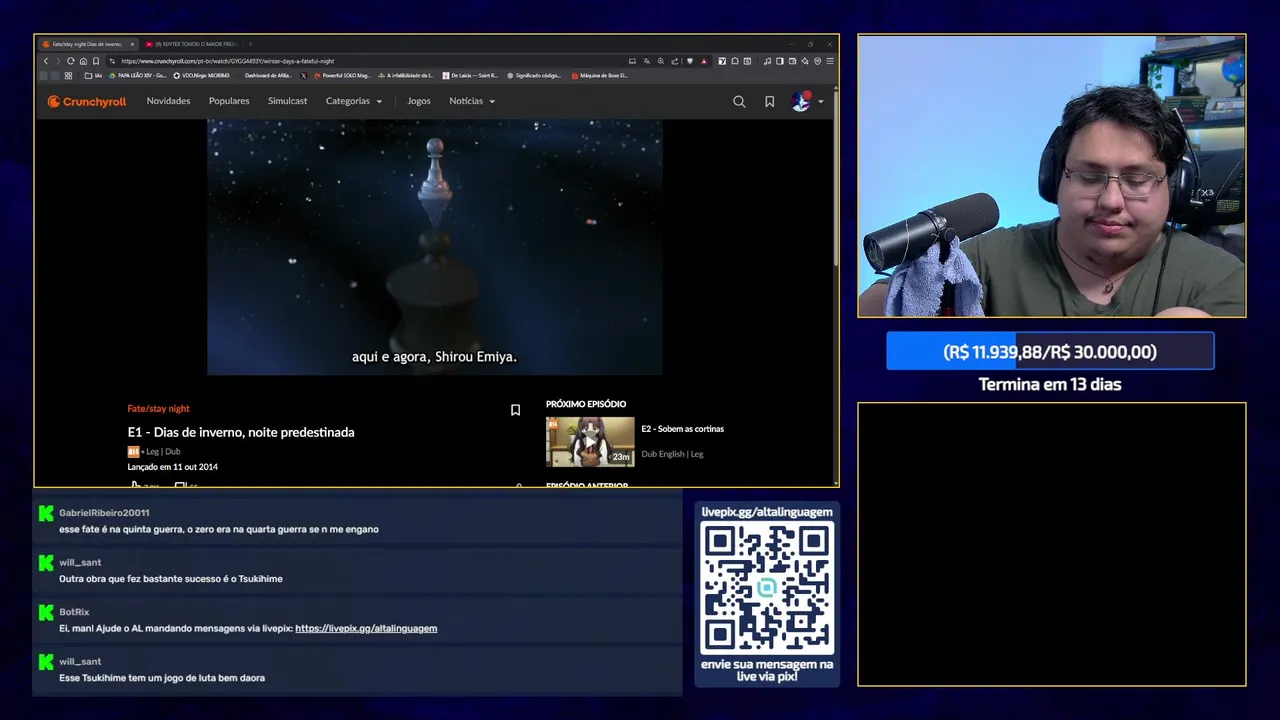The height and width of the screenshot is (720, 1280).
Task: Open the Crunchyroll search icon
Action: click(x=739, y=101)
